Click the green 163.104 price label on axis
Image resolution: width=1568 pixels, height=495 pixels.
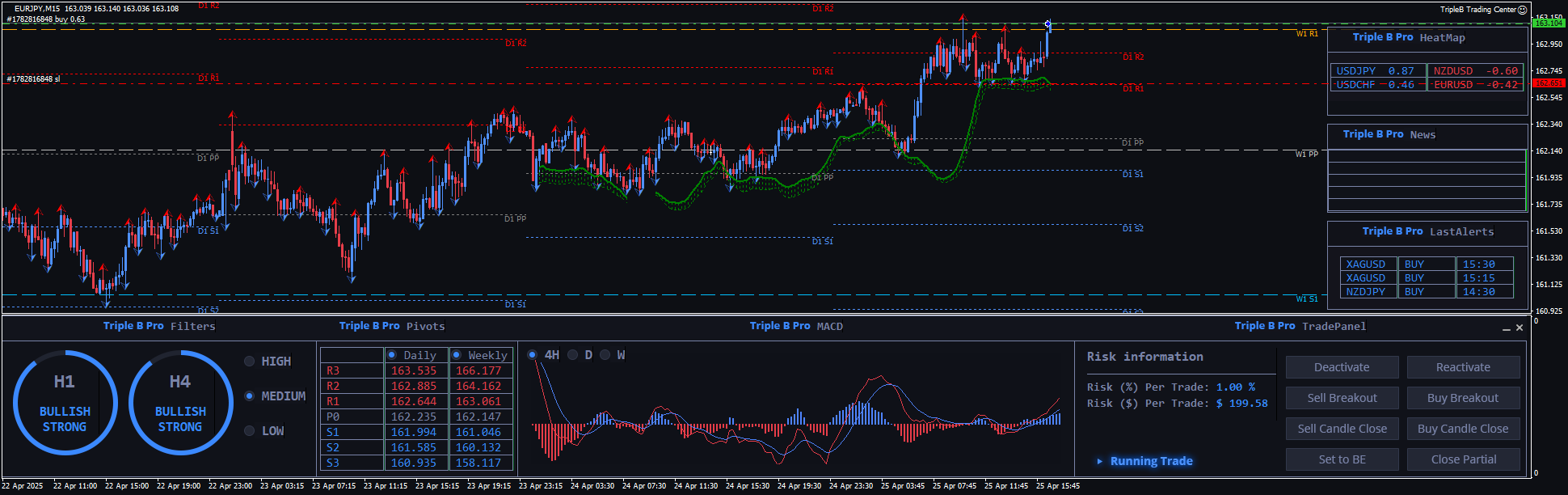coord(1548,23)
